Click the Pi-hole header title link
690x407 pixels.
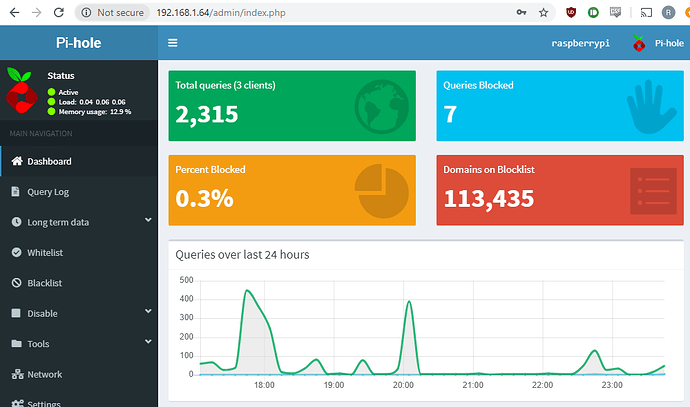[x=79, y=44]
